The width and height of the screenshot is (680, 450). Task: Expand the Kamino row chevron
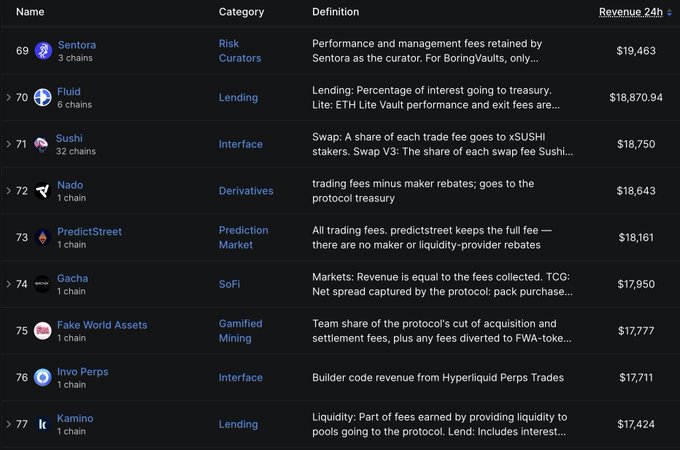click(8, 424)
